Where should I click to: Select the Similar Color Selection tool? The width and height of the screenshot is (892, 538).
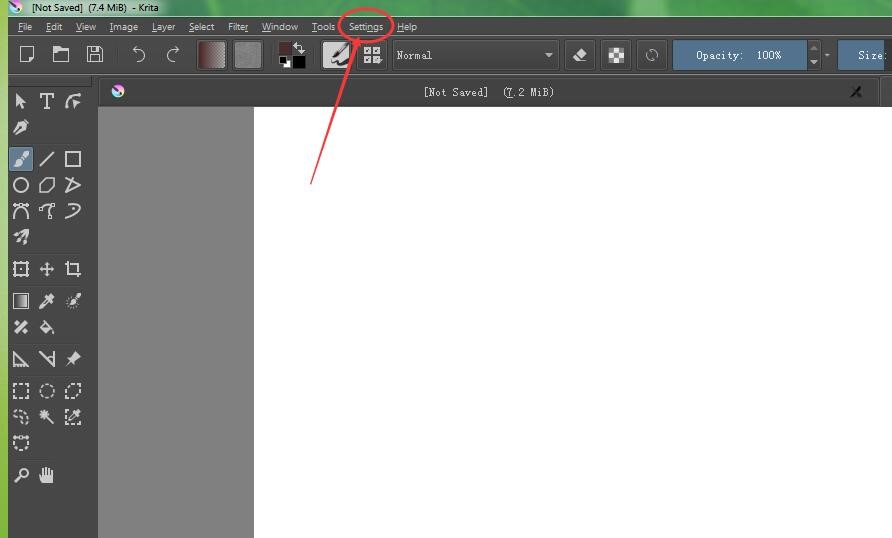(73, 417)
